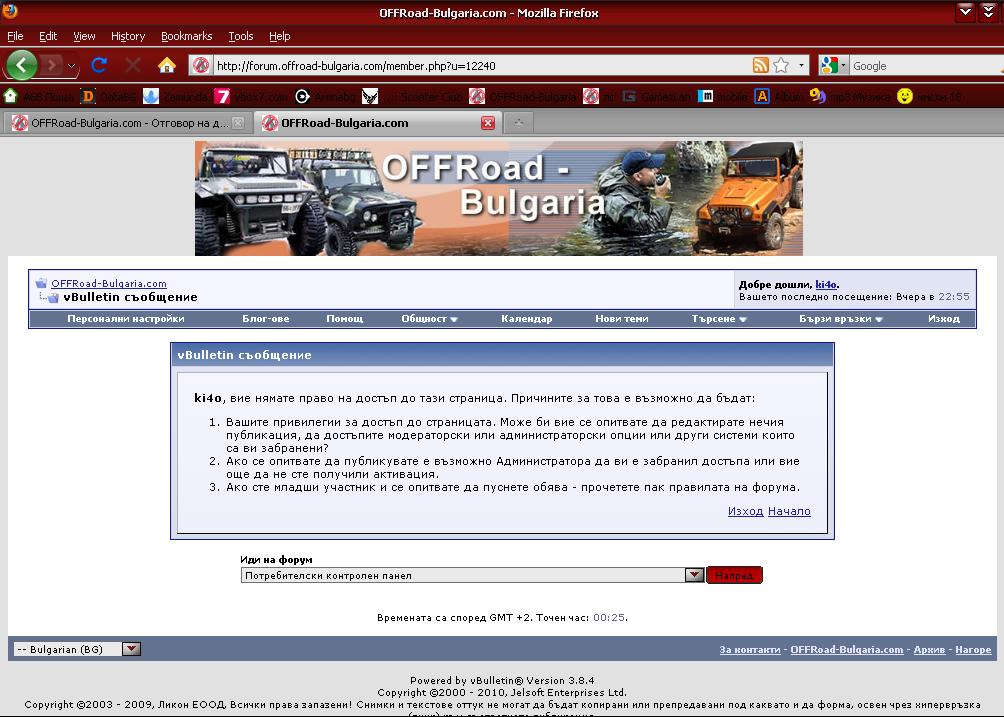Click the orange RSS feed icon
This screenshot has width=1004, height=717.
tap(761, 65)
